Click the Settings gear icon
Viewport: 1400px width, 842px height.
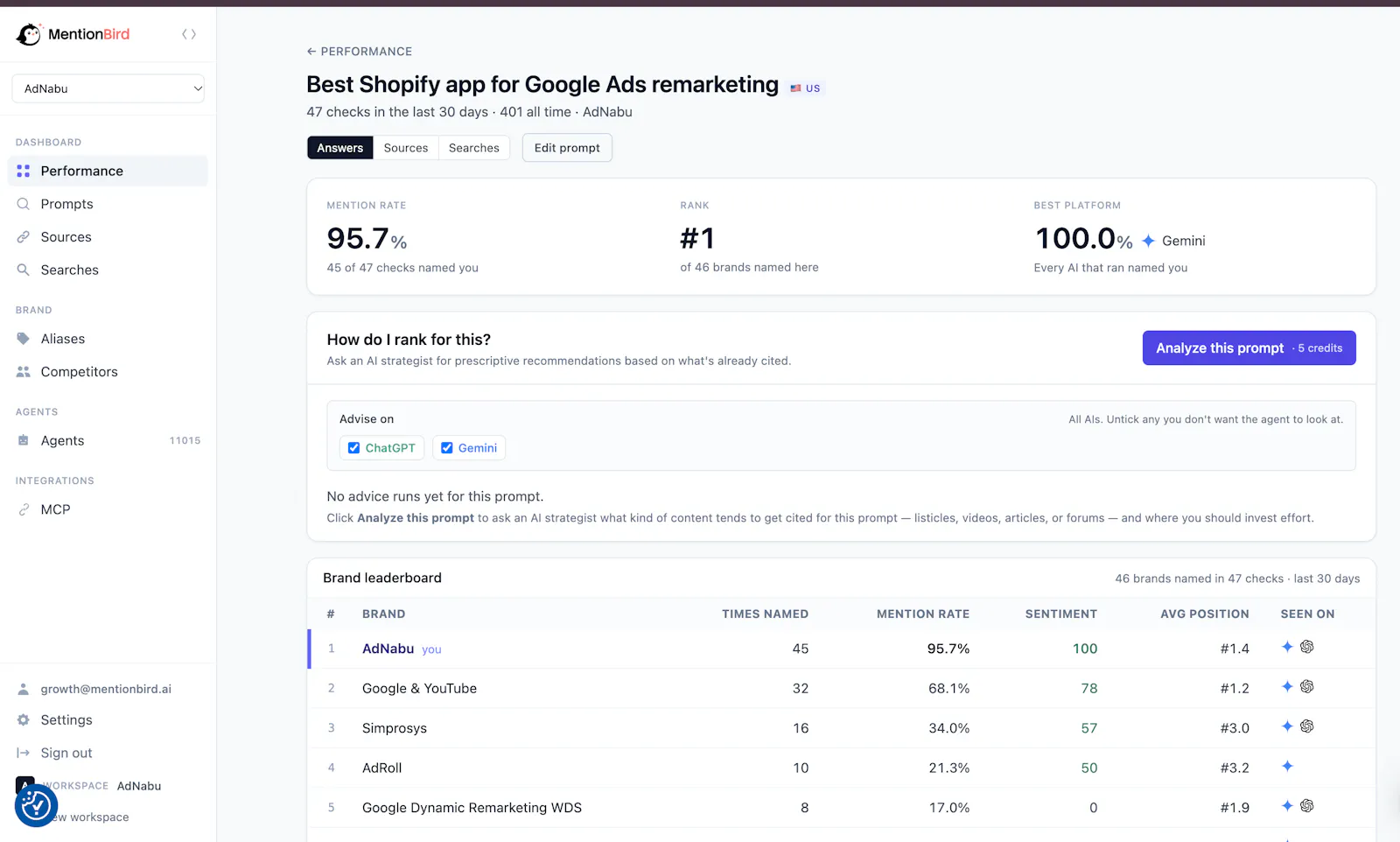(x=24, y=719)
